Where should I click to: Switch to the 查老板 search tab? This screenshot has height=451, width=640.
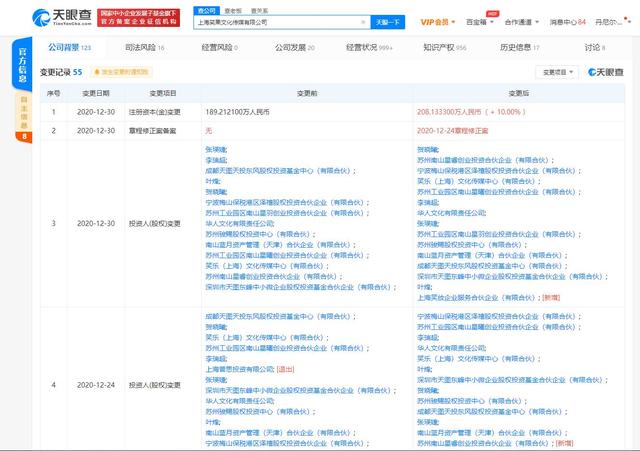[233, 11]
